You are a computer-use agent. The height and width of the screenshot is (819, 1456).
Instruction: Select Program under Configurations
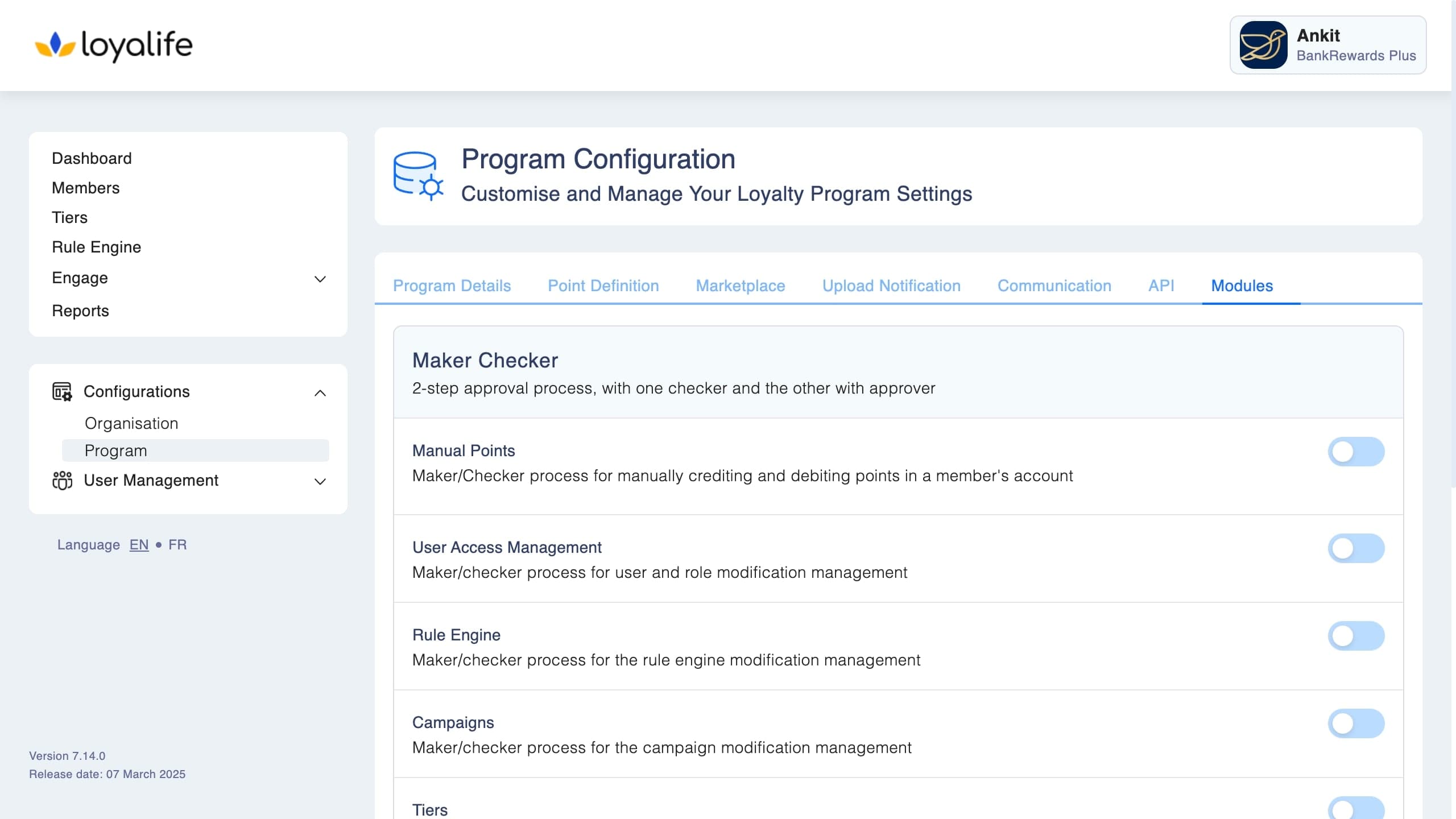point(195,450)
